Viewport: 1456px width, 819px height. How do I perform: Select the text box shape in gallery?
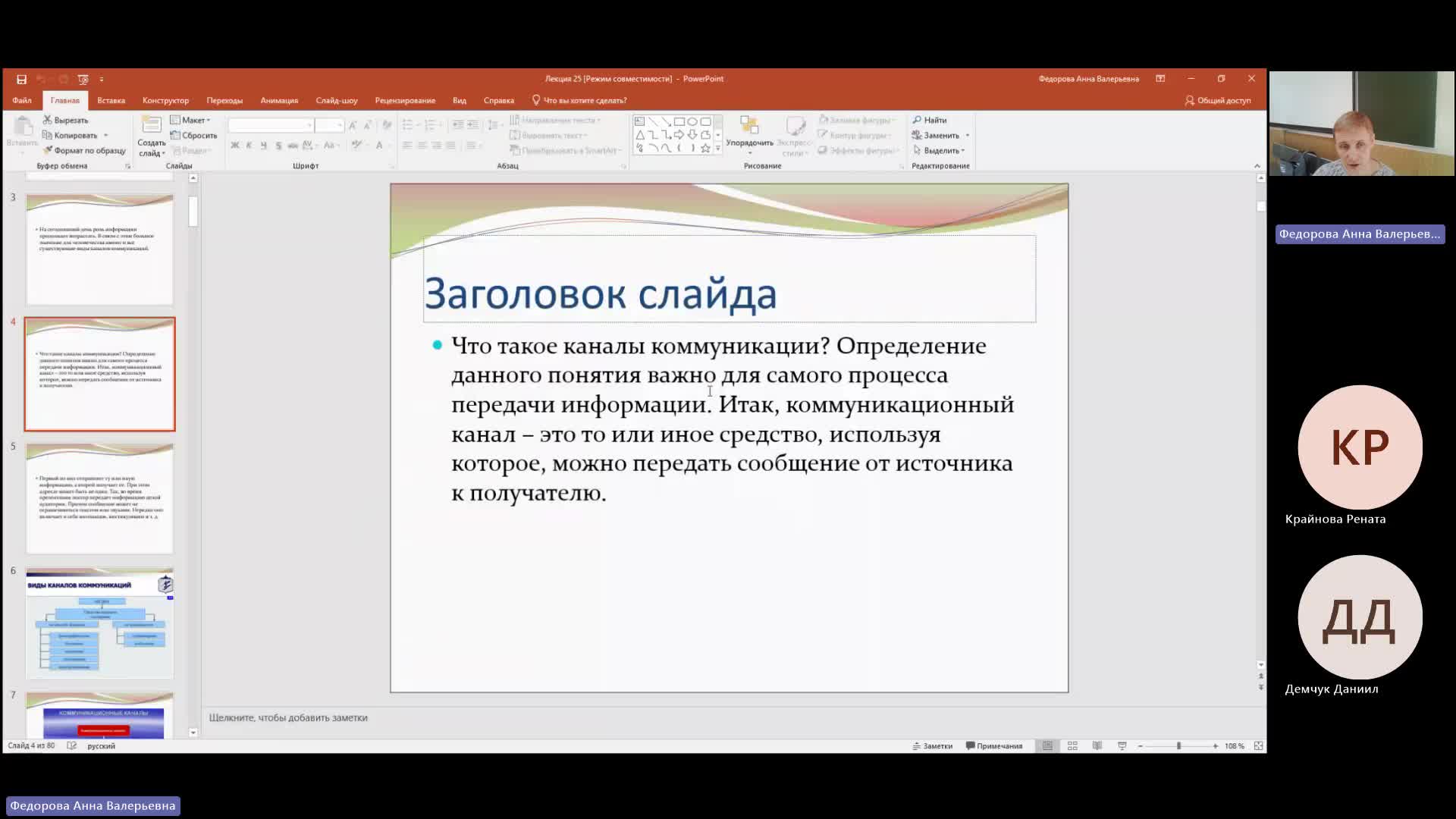(639, 121)
